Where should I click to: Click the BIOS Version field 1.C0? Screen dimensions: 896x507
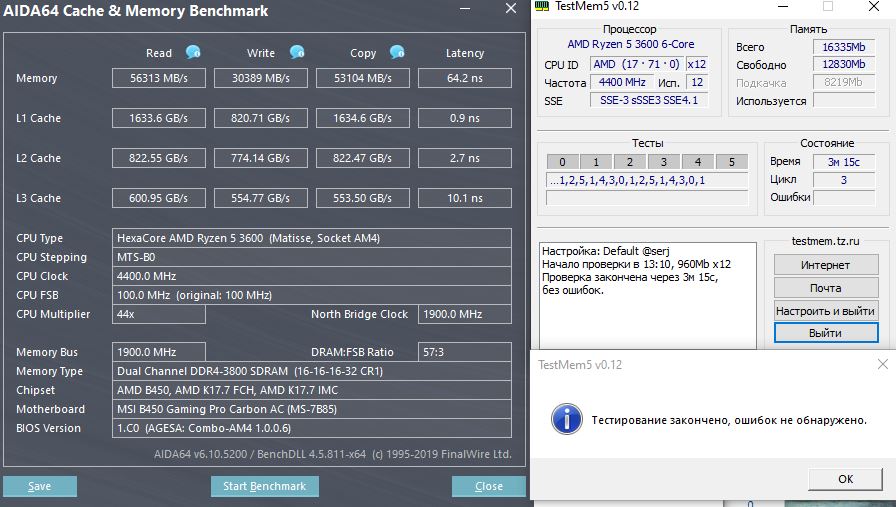pos(311,428)
